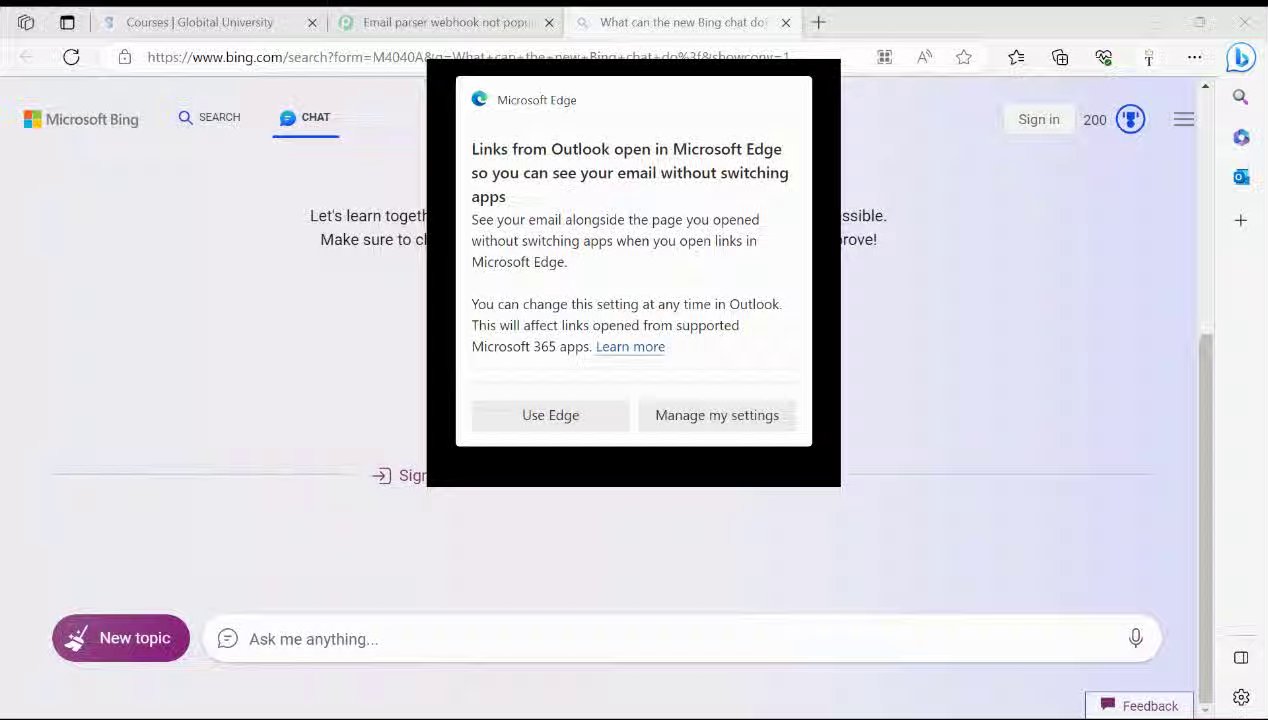This screenshot has width=1268, height=720.
Task: Select the Bing CHAT tab
Action: click(x=305, y=117)
